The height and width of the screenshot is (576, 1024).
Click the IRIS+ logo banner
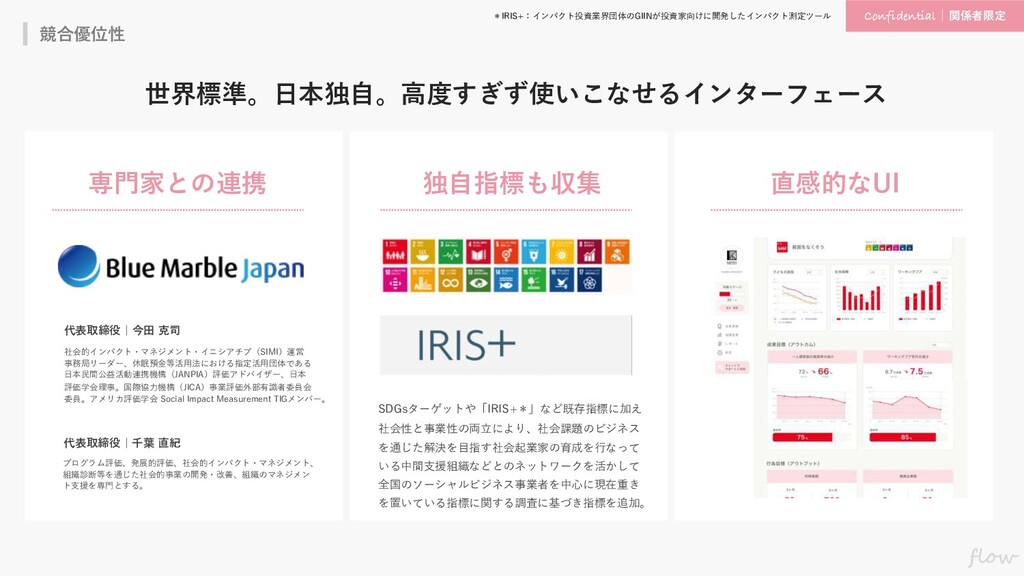click(505, 345)
